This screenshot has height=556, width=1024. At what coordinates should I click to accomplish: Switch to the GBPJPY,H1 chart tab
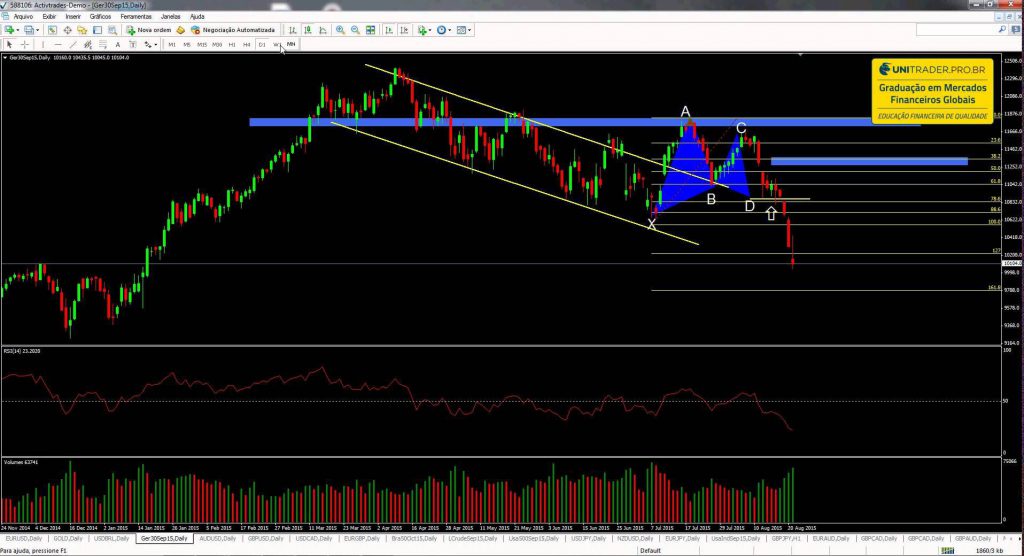click(786, 539)
